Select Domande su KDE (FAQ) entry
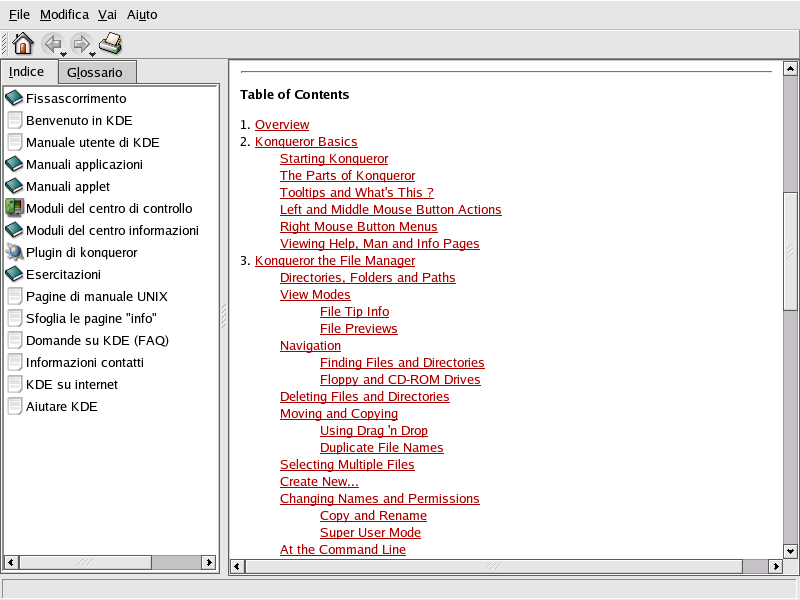The image size is (800, 600). [x=97, y=341]
